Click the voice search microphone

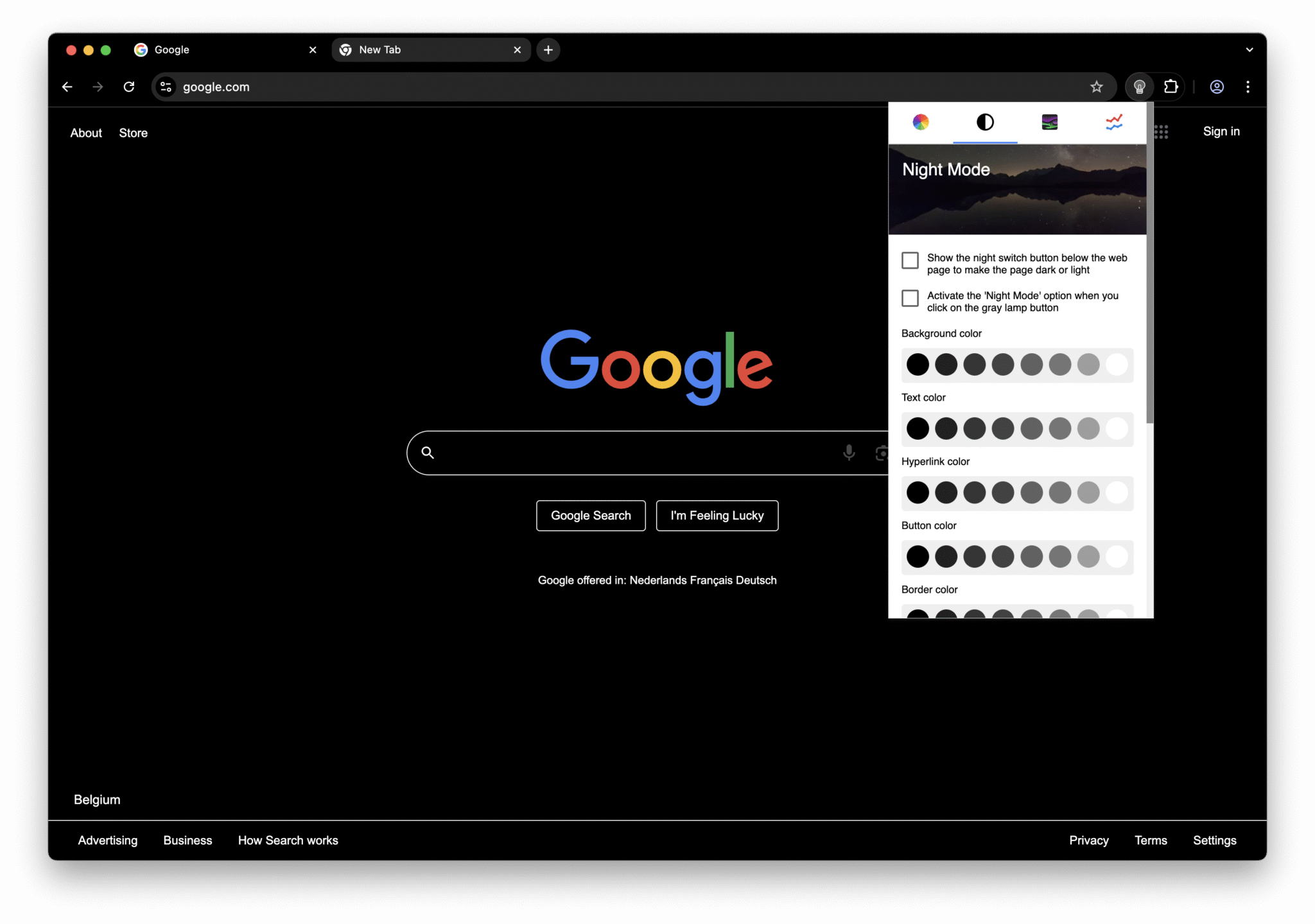point(849,452)
